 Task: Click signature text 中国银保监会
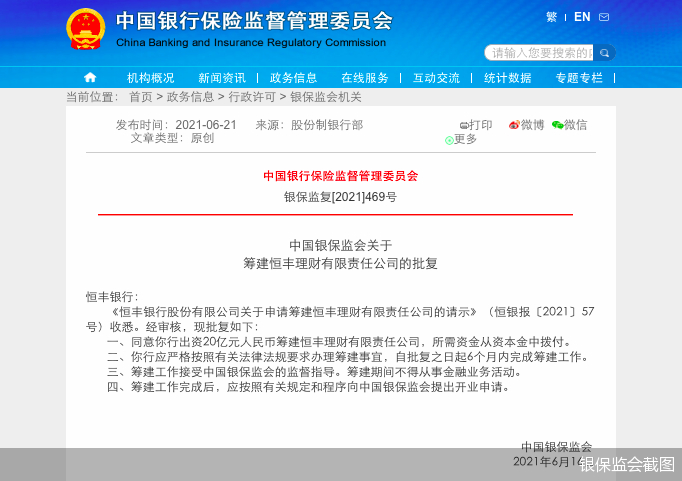(x=556, y=447)
